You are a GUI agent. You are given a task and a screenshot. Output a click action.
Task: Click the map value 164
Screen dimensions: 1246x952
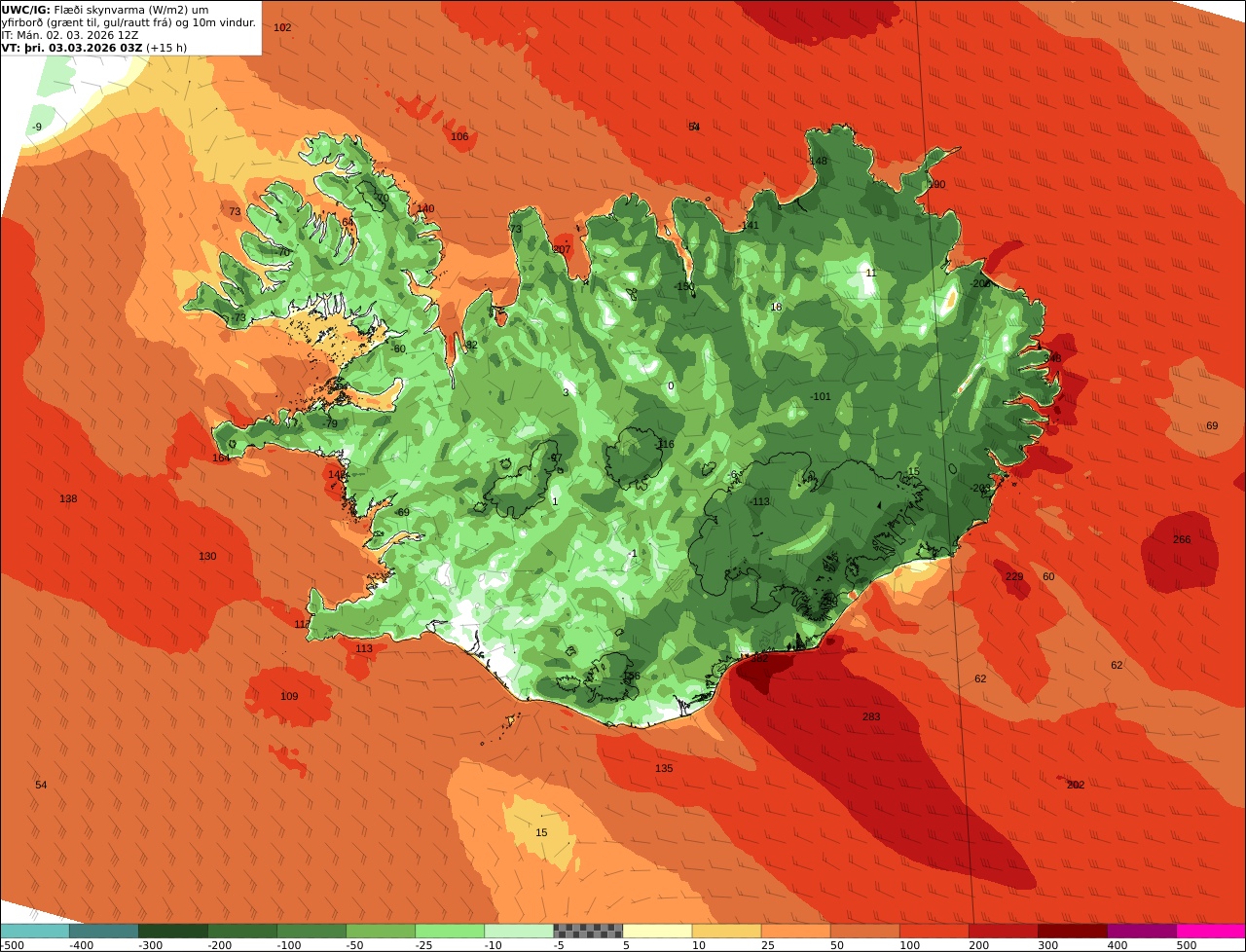click(x=221, y=458)
